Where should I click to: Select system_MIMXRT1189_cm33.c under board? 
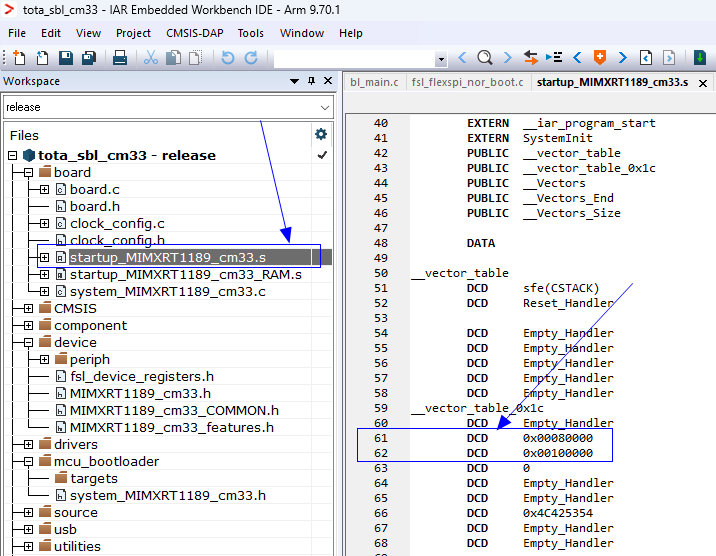[167, 292]
